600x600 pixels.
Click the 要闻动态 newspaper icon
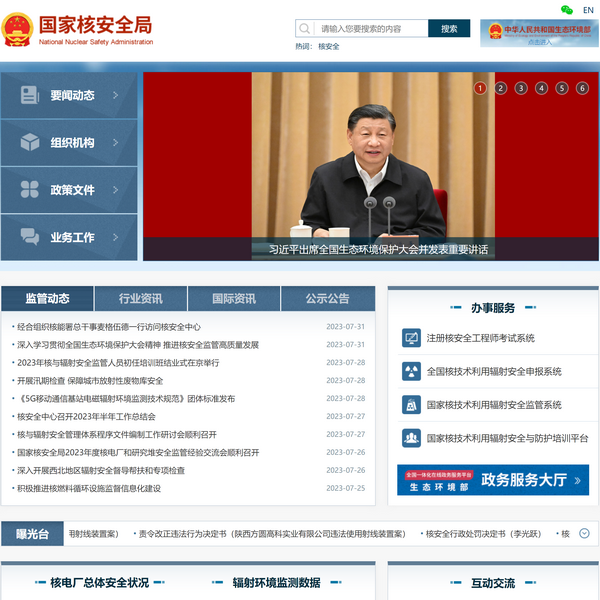[x=30, y=95]
